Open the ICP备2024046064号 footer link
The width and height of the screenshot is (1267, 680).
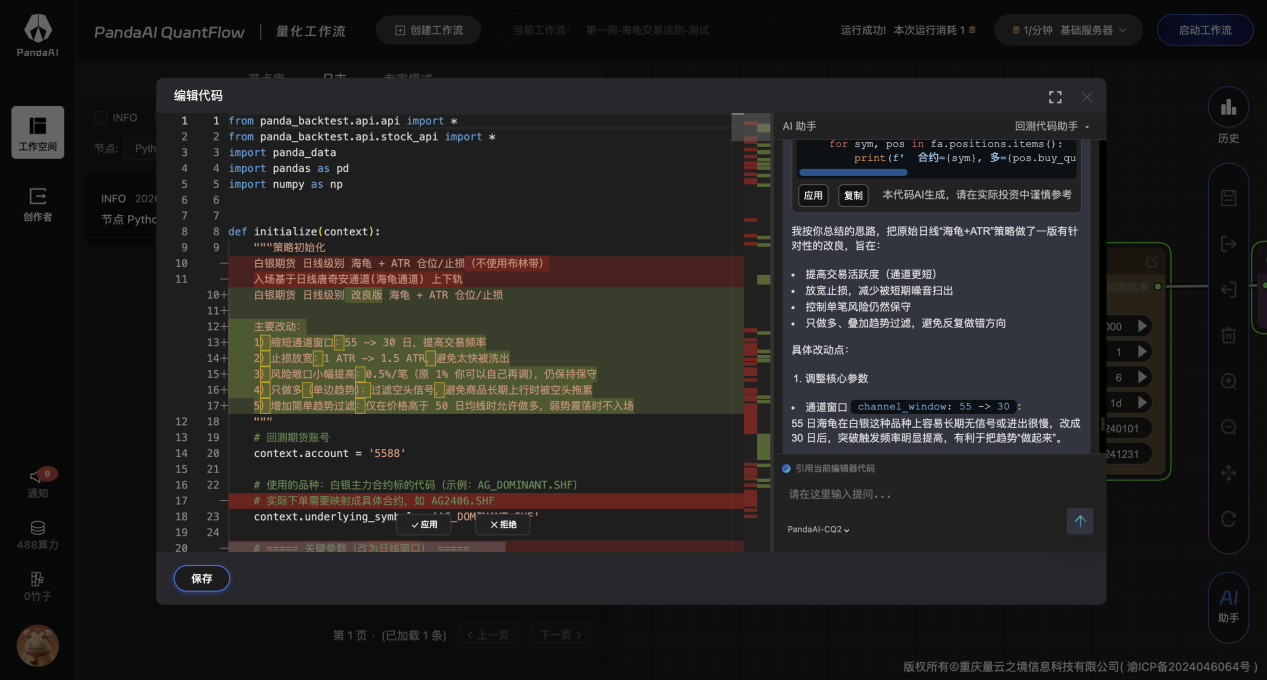pyautogui.click(x=1187, y=667)
